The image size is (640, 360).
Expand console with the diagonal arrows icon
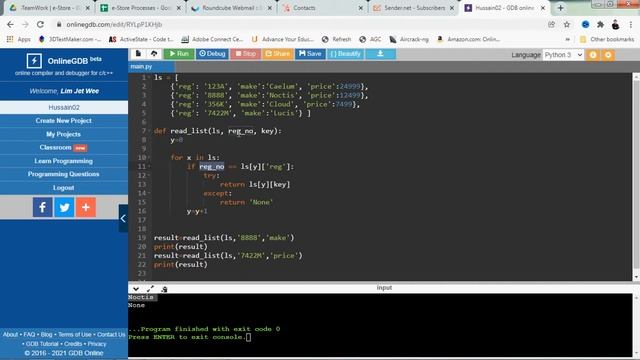pyautogui.click(x=150, y=289)
